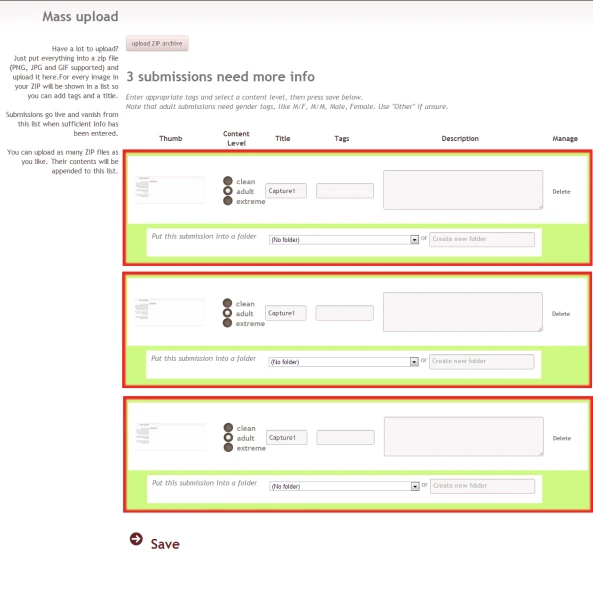
Task: Open second submission's folder dropdown
Action: 344,362
